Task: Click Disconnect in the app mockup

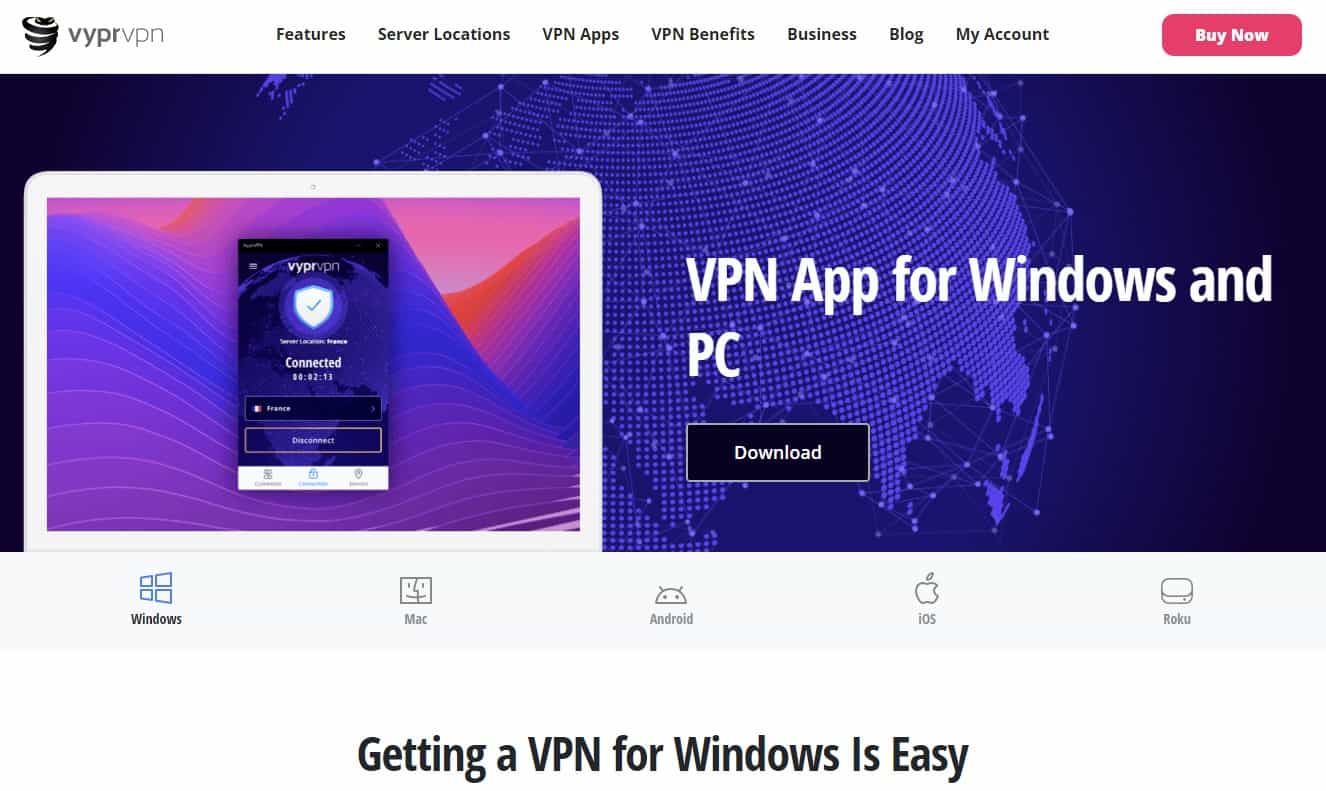Action: pyautogui.click(x=313, y=440)
